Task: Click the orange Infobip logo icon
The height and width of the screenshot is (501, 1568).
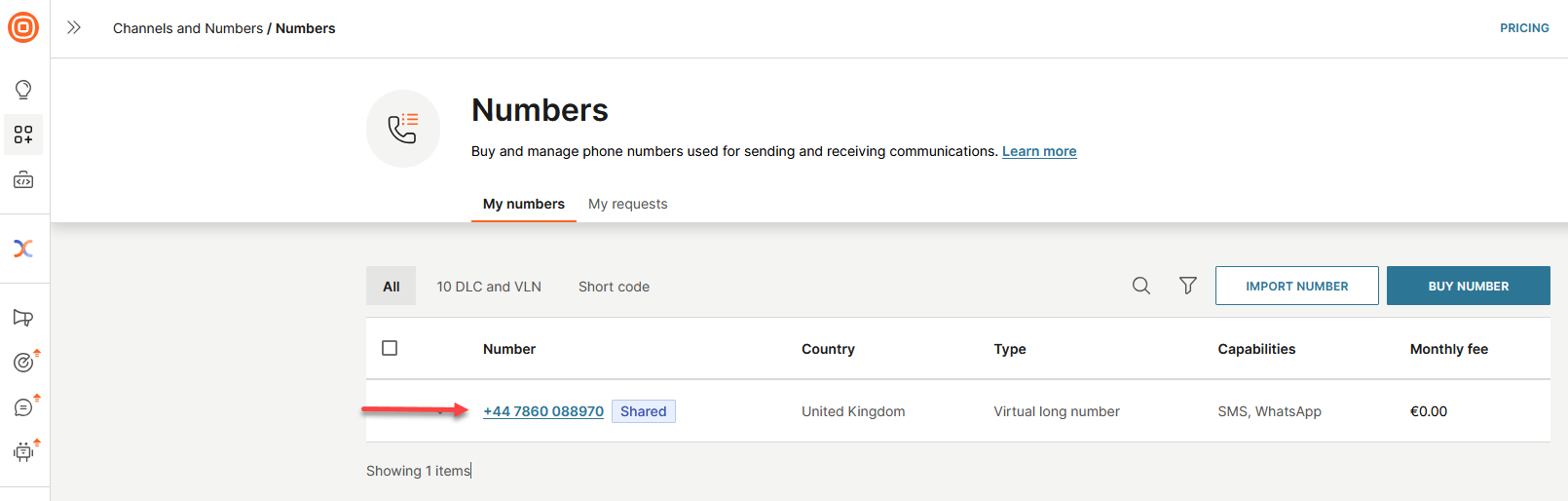Action: [x=23, y=27]
